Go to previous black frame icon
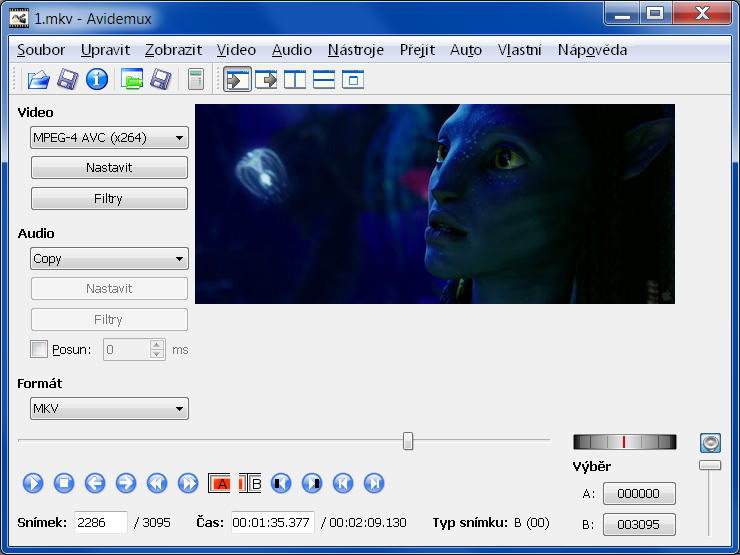This screenshot has height=555, width=740. [281, 483]
